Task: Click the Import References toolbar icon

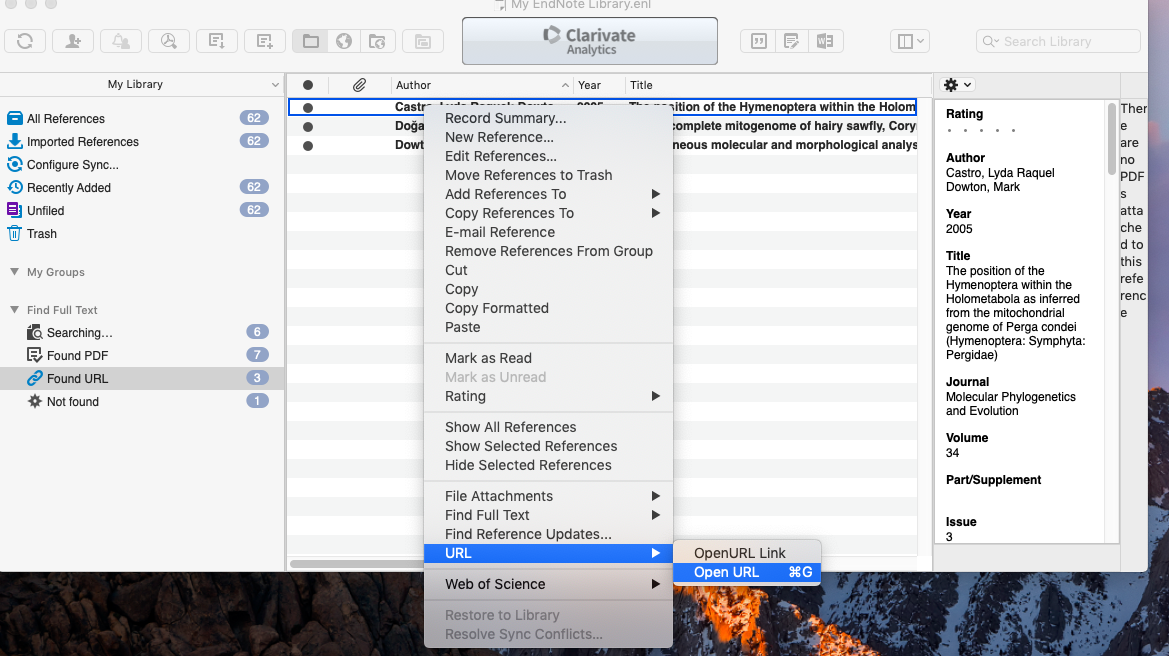Action: click(x=217, y=41)
